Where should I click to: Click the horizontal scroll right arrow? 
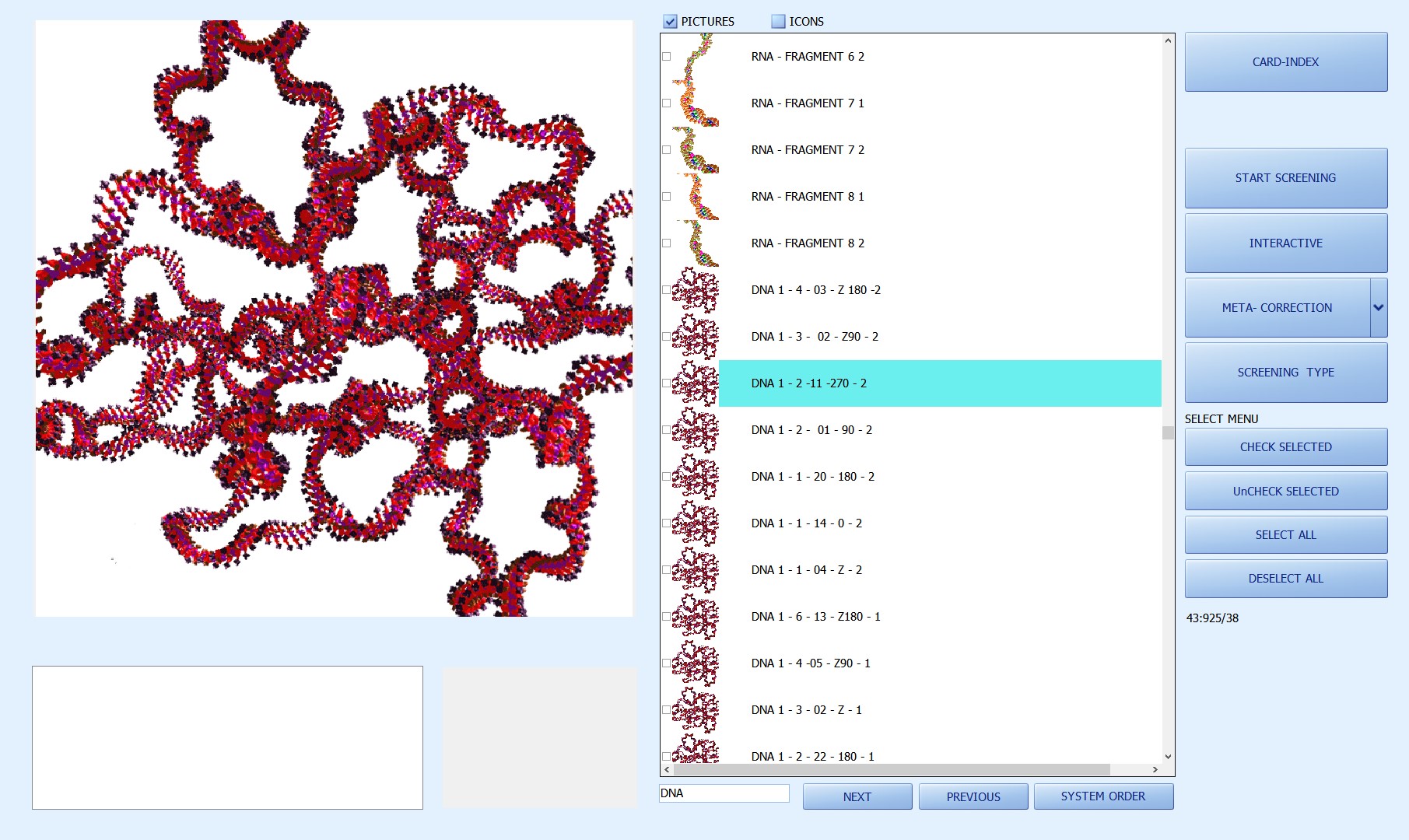click(1155, 769)
